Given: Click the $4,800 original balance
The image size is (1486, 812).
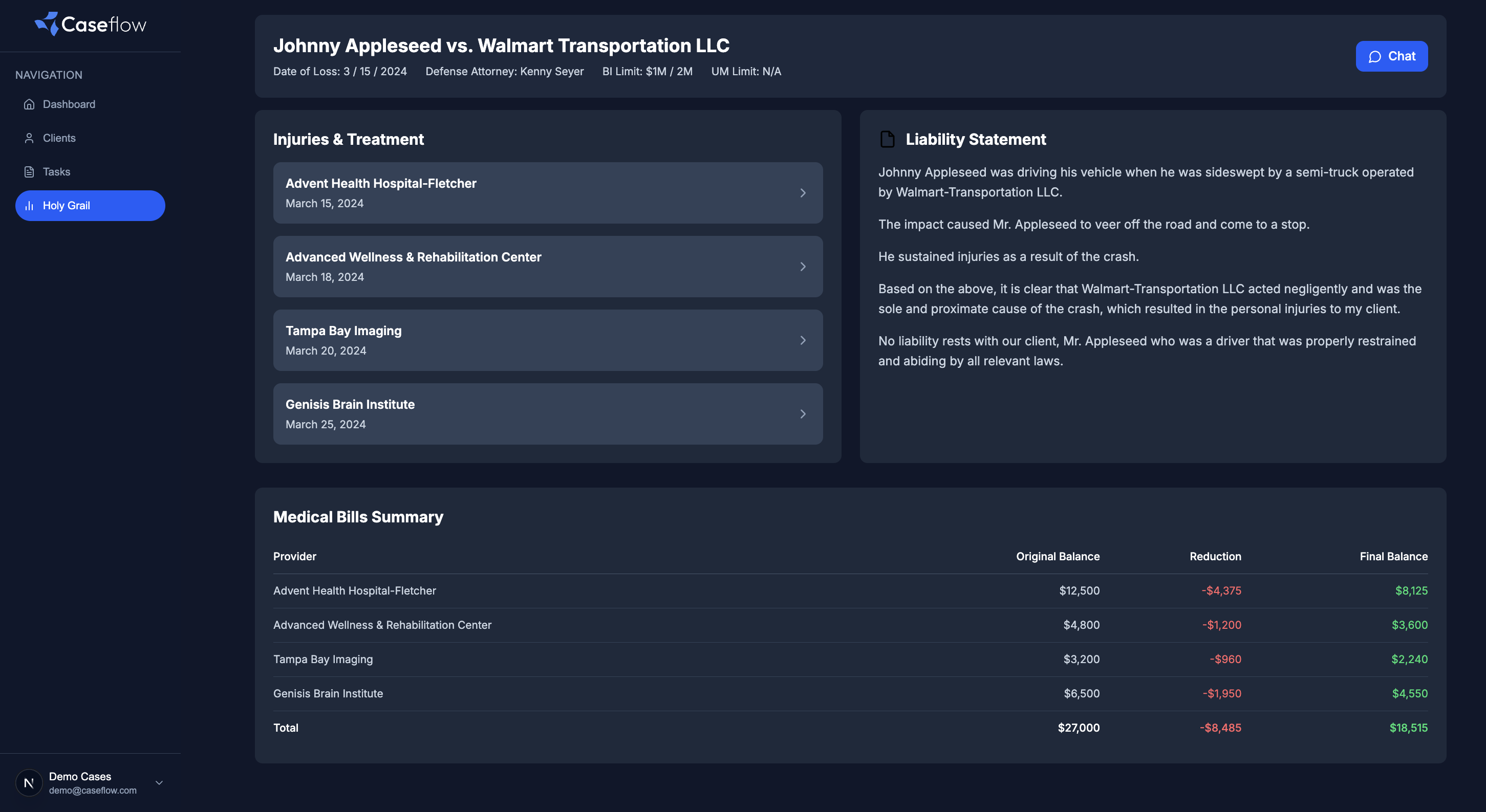Looking at the screenshot, I should click(1082, 625).
